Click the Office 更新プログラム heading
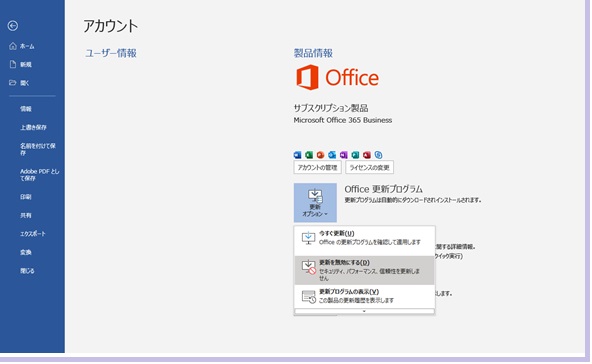 (x=383, y=189)
